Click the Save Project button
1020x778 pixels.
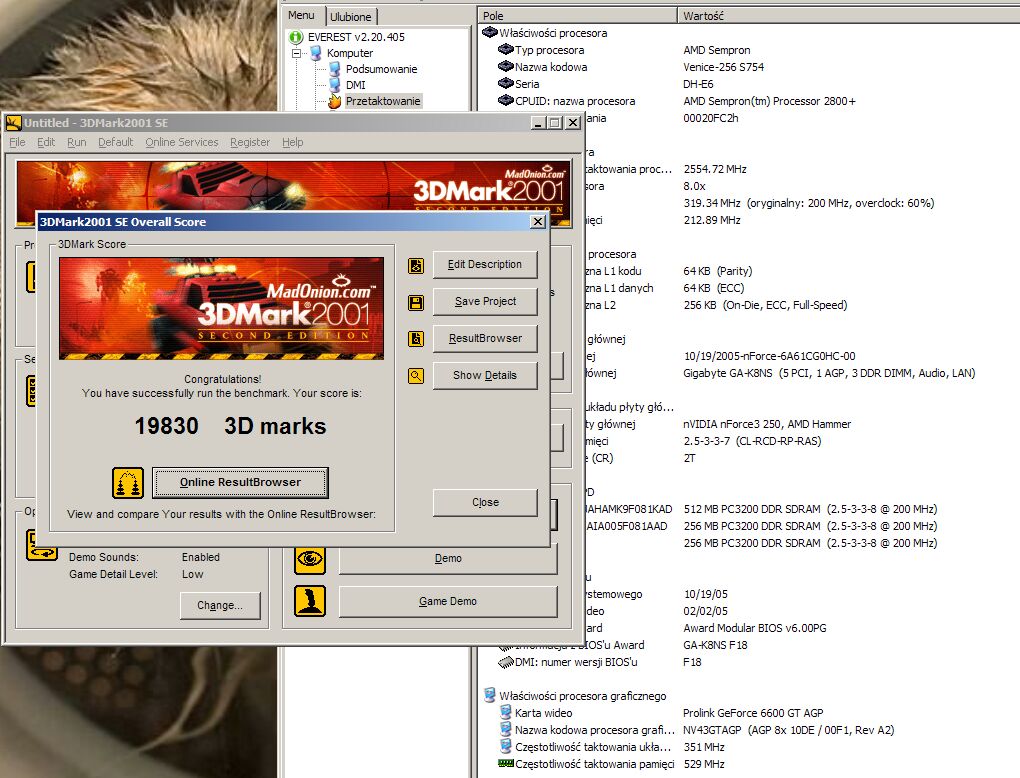(485, 301)
